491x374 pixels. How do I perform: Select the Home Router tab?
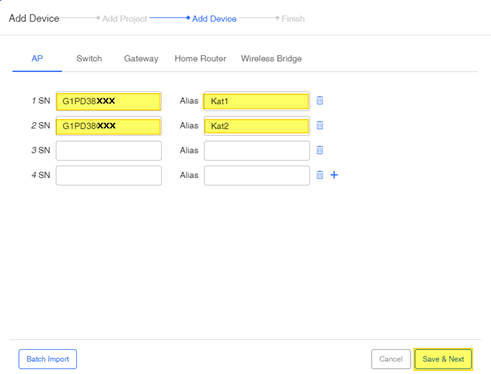pos(200,59)
